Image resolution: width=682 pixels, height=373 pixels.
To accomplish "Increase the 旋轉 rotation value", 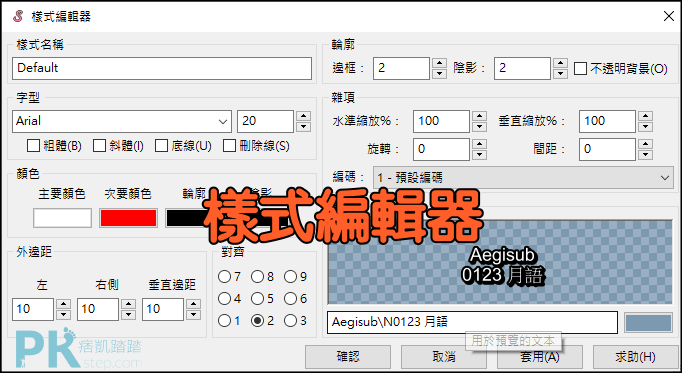I will pyautogui.click(x=479, y=144).
